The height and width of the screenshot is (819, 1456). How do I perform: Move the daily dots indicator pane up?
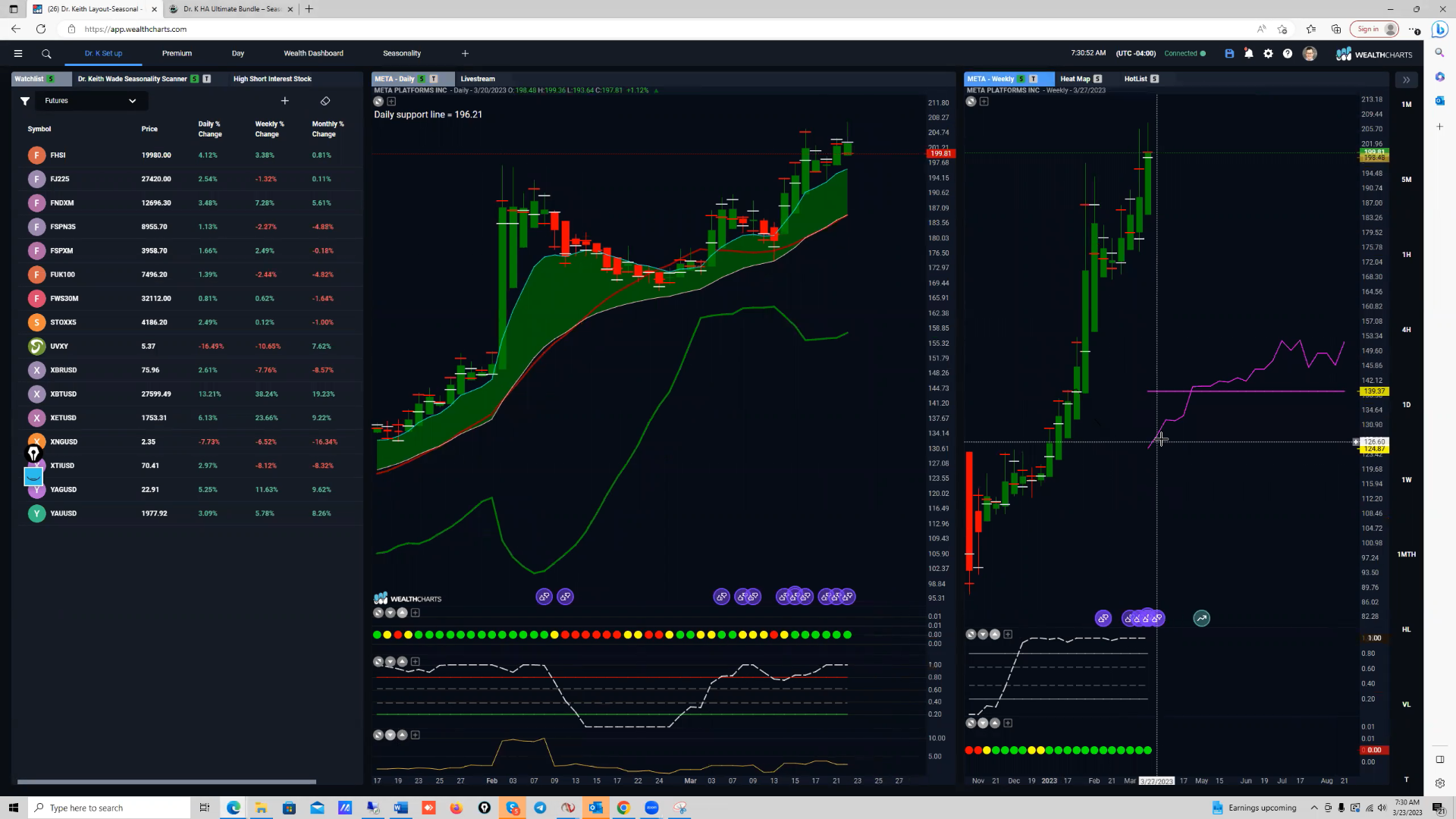click(403, 613)
